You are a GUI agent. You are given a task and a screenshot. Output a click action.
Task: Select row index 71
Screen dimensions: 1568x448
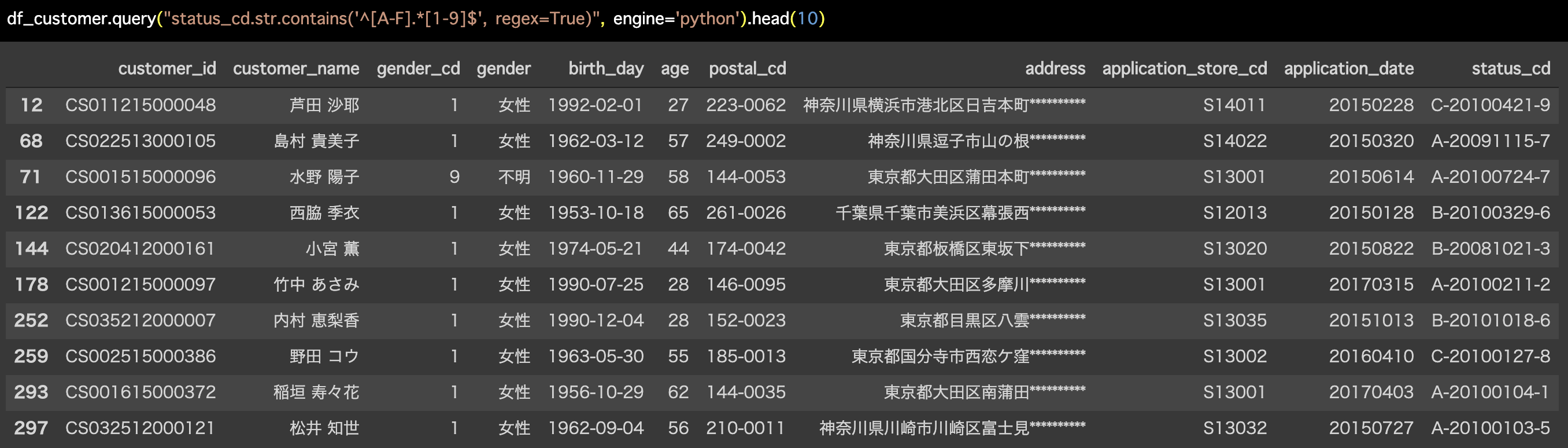coord(31,177)
